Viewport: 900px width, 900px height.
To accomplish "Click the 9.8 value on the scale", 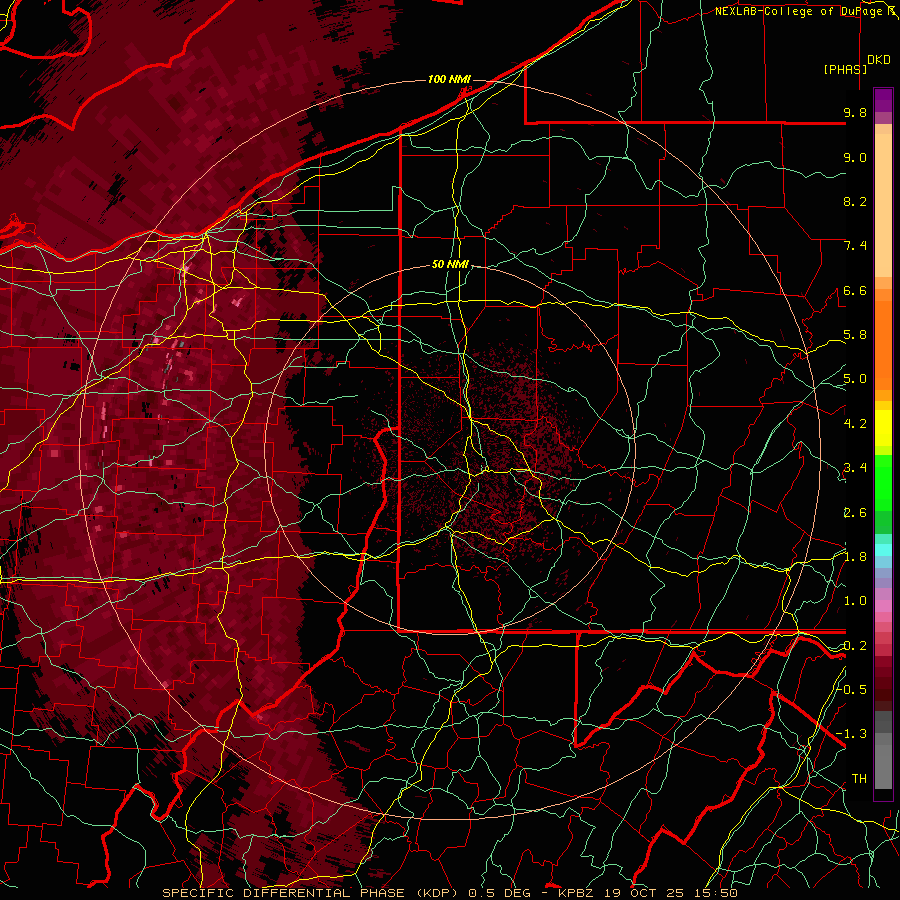I will coord(855,112).
